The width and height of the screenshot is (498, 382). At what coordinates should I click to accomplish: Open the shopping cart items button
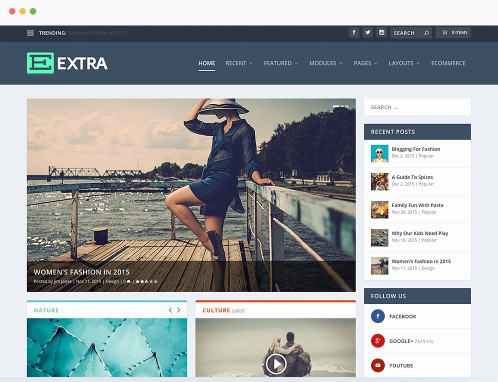click(x=454, y=33)
